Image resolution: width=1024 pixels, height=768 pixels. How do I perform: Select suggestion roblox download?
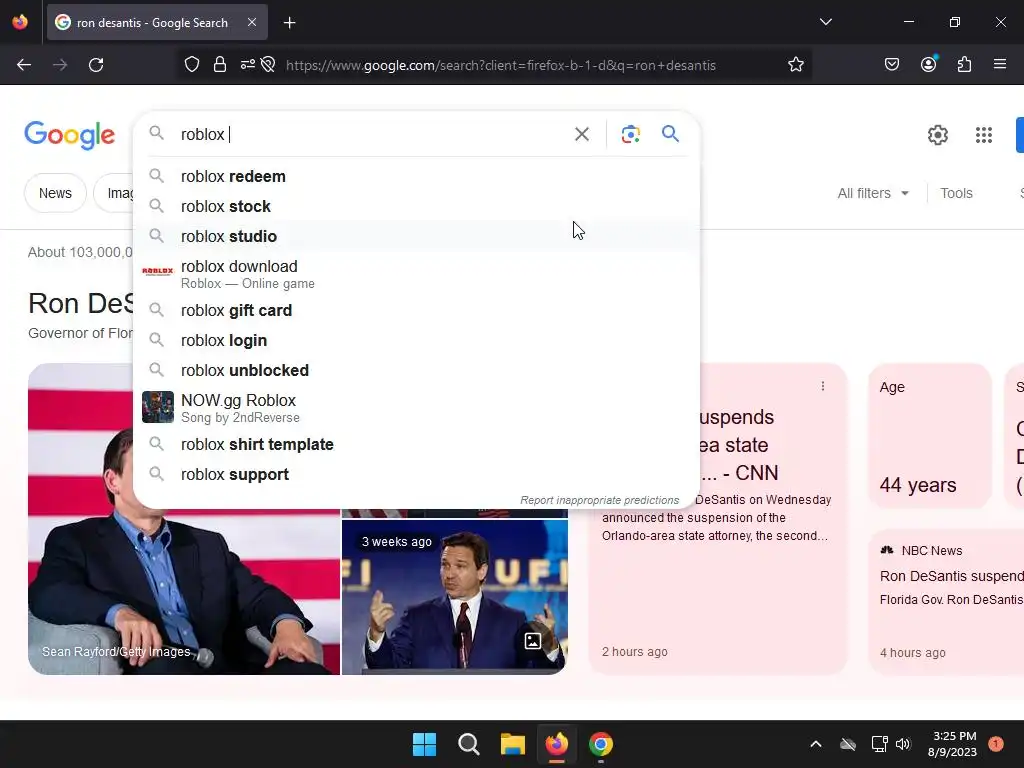point(416,274)
